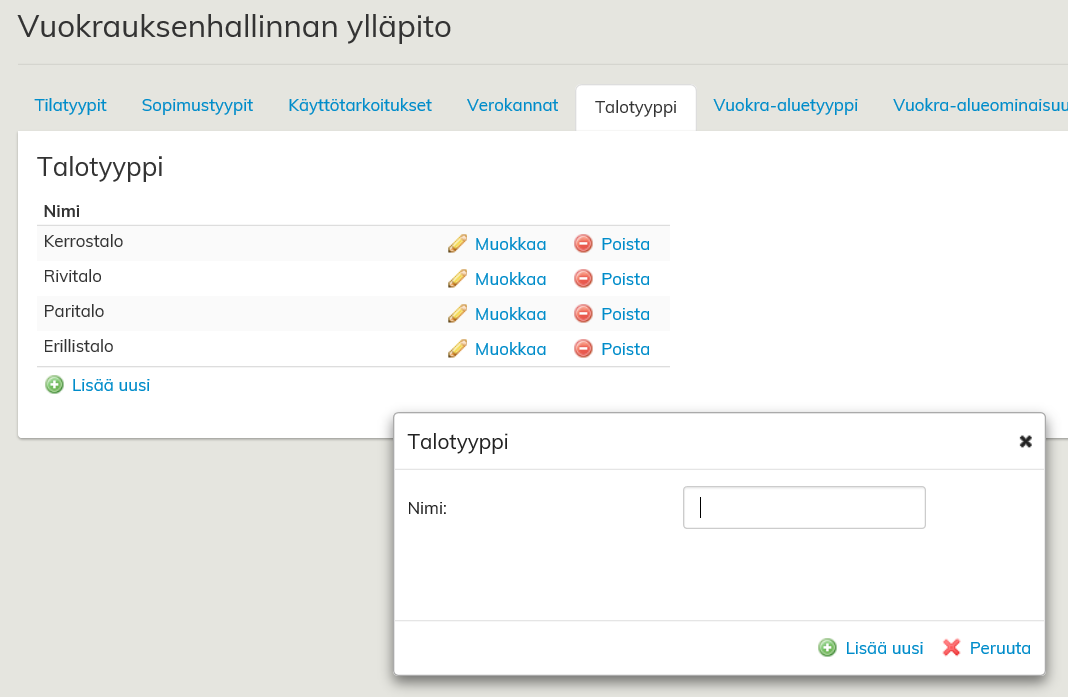Click pencil icon in Rivitalo row
This screenshot has width=1068, height=697.
pos(457,278)
